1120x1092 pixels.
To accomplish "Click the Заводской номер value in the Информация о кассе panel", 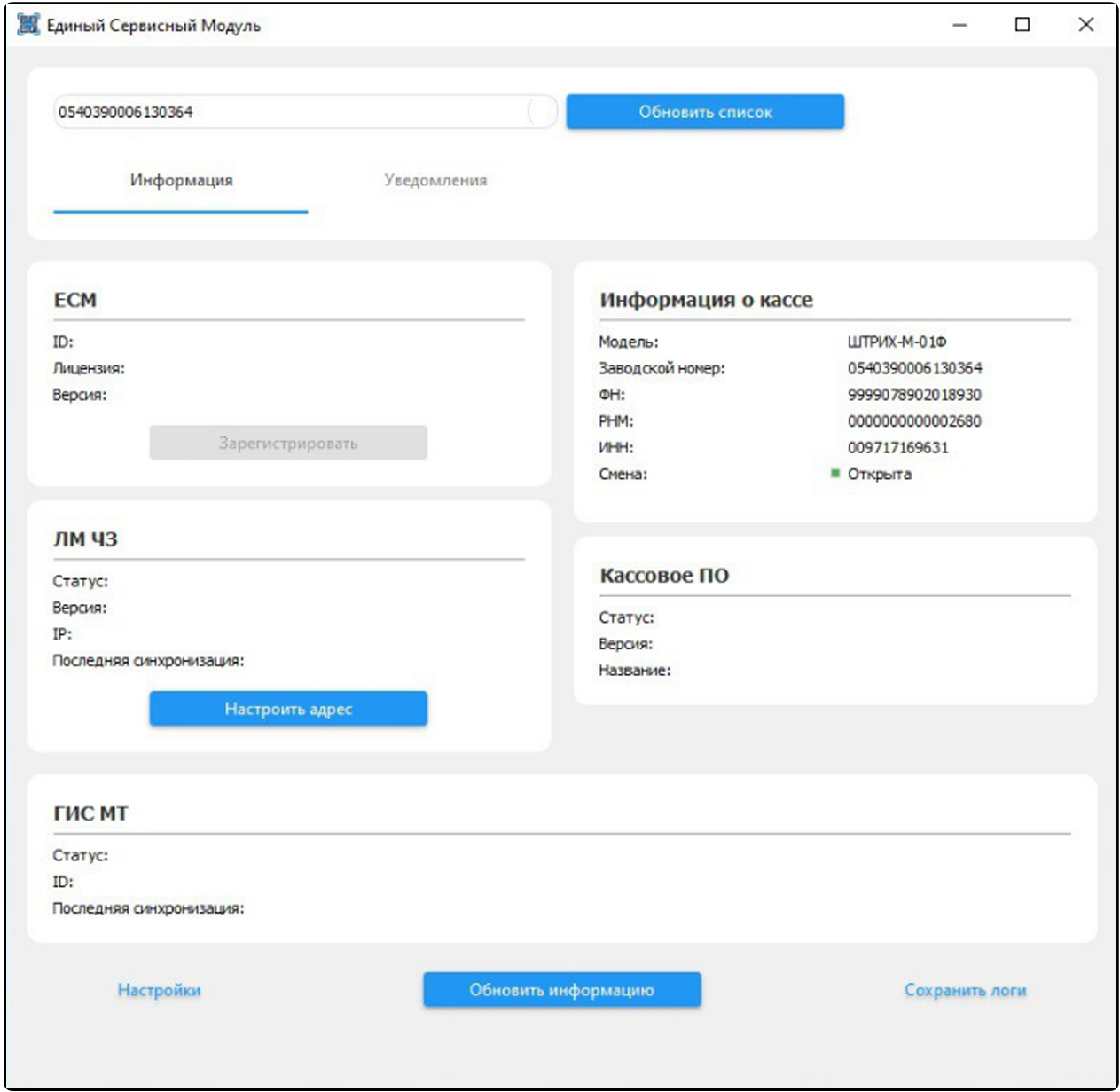I will [915, 368].
